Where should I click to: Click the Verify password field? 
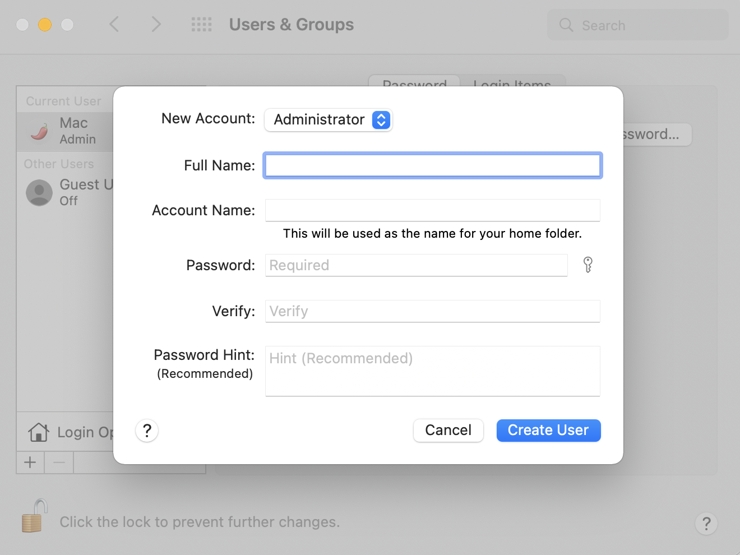tap(432, 311)
